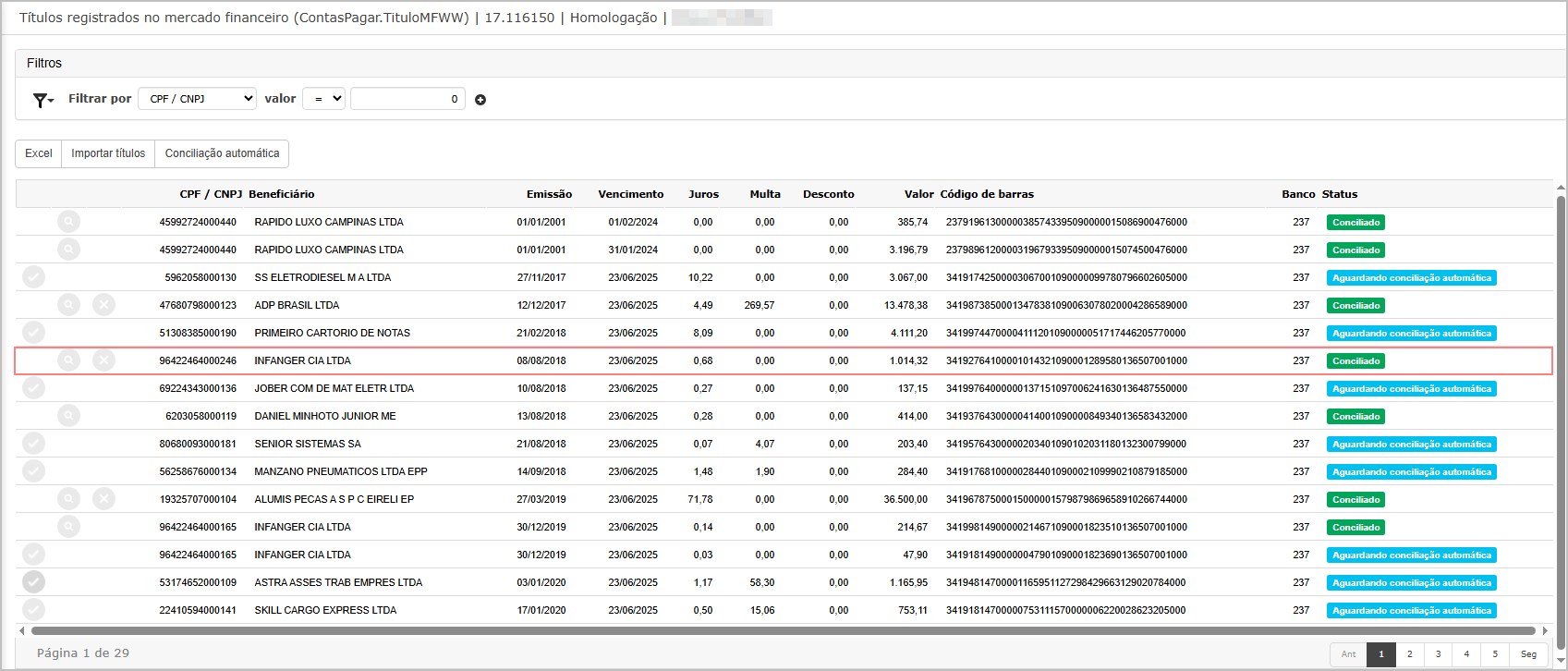Open the equals operator dropdown
Image resolution: width=1568 pixels, height=671 pixels.
[323, 99]
